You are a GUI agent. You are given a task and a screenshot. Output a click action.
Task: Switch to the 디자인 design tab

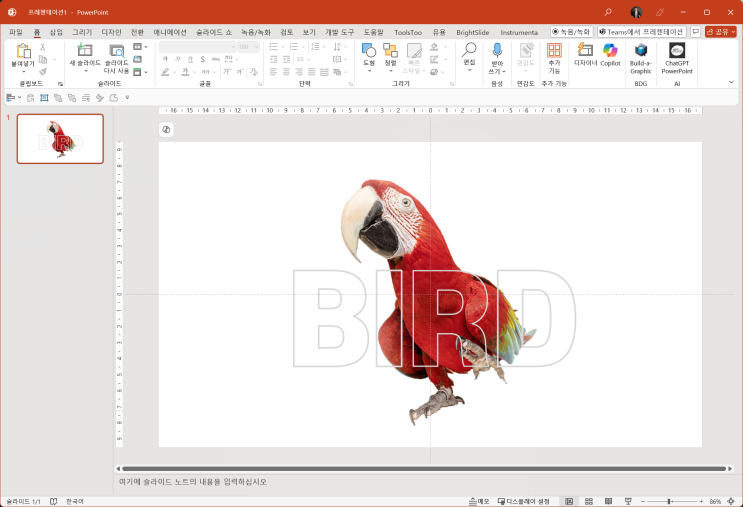[111, 32]
